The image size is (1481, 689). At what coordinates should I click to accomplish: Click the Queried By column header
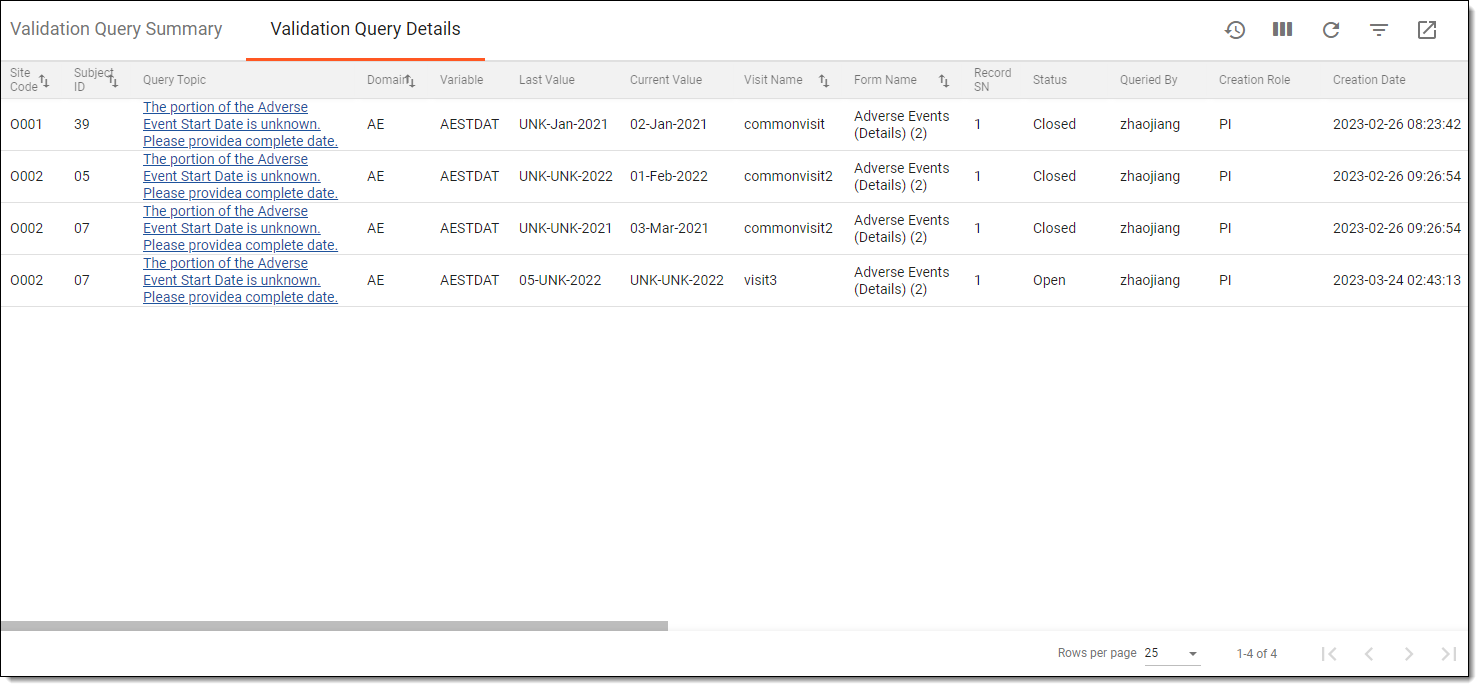pos(1149,80)
